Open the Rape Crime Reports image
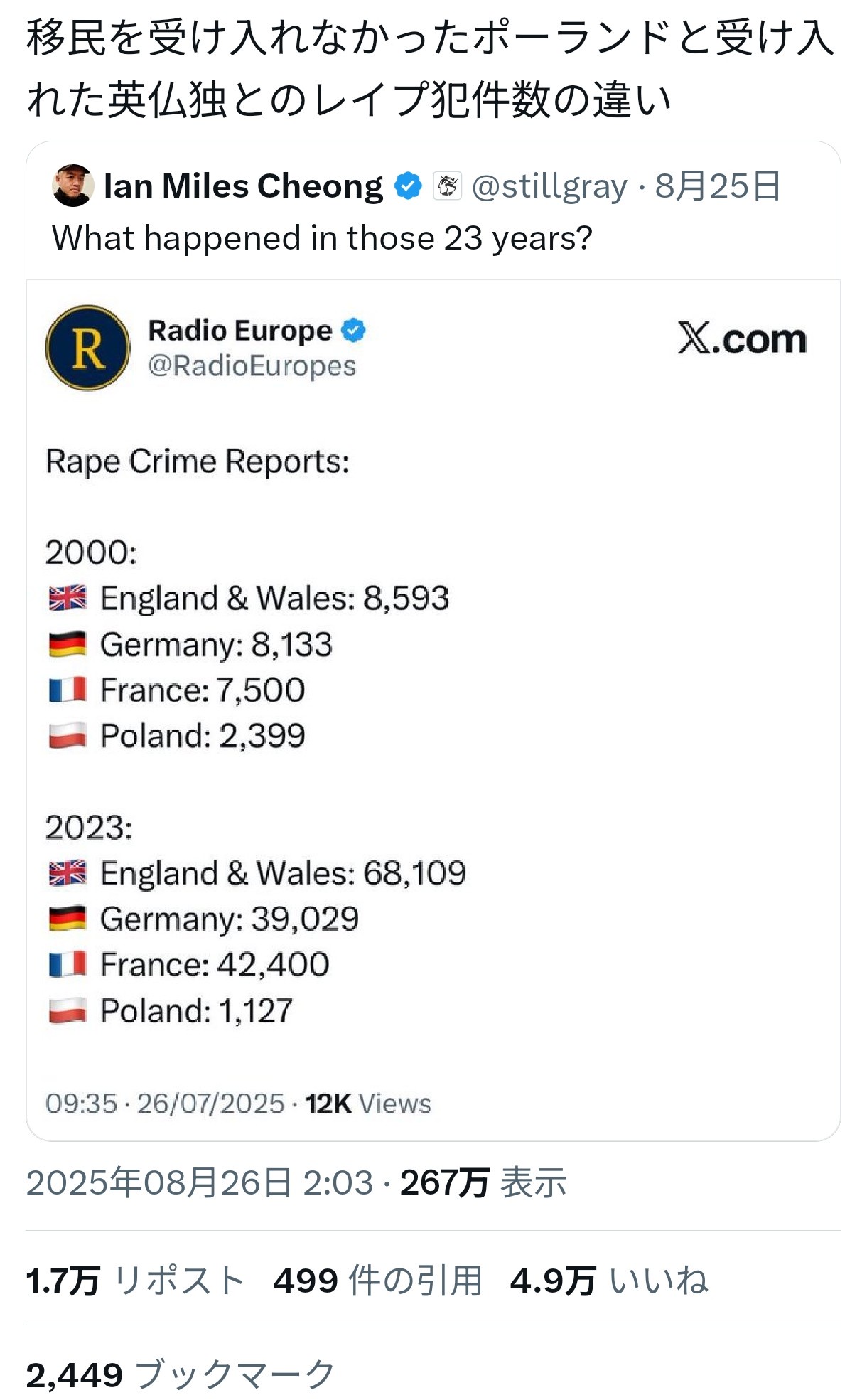This screenshot has height=1400, width=867. (433, 711)
